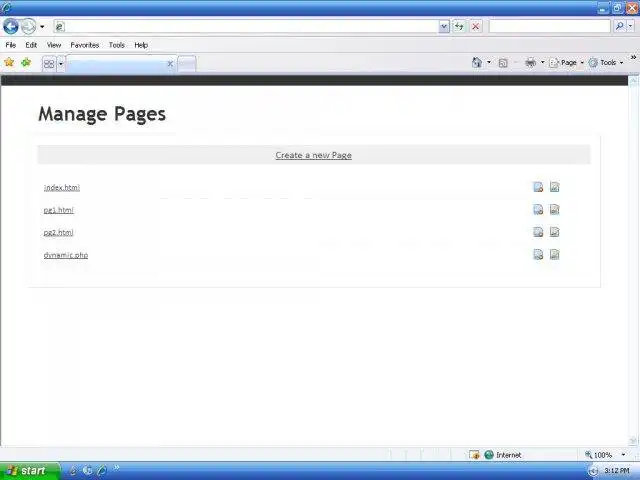
Task: Refresh the page with the green arrows icon
Action: pyautogui.click(x=460, y=27)
